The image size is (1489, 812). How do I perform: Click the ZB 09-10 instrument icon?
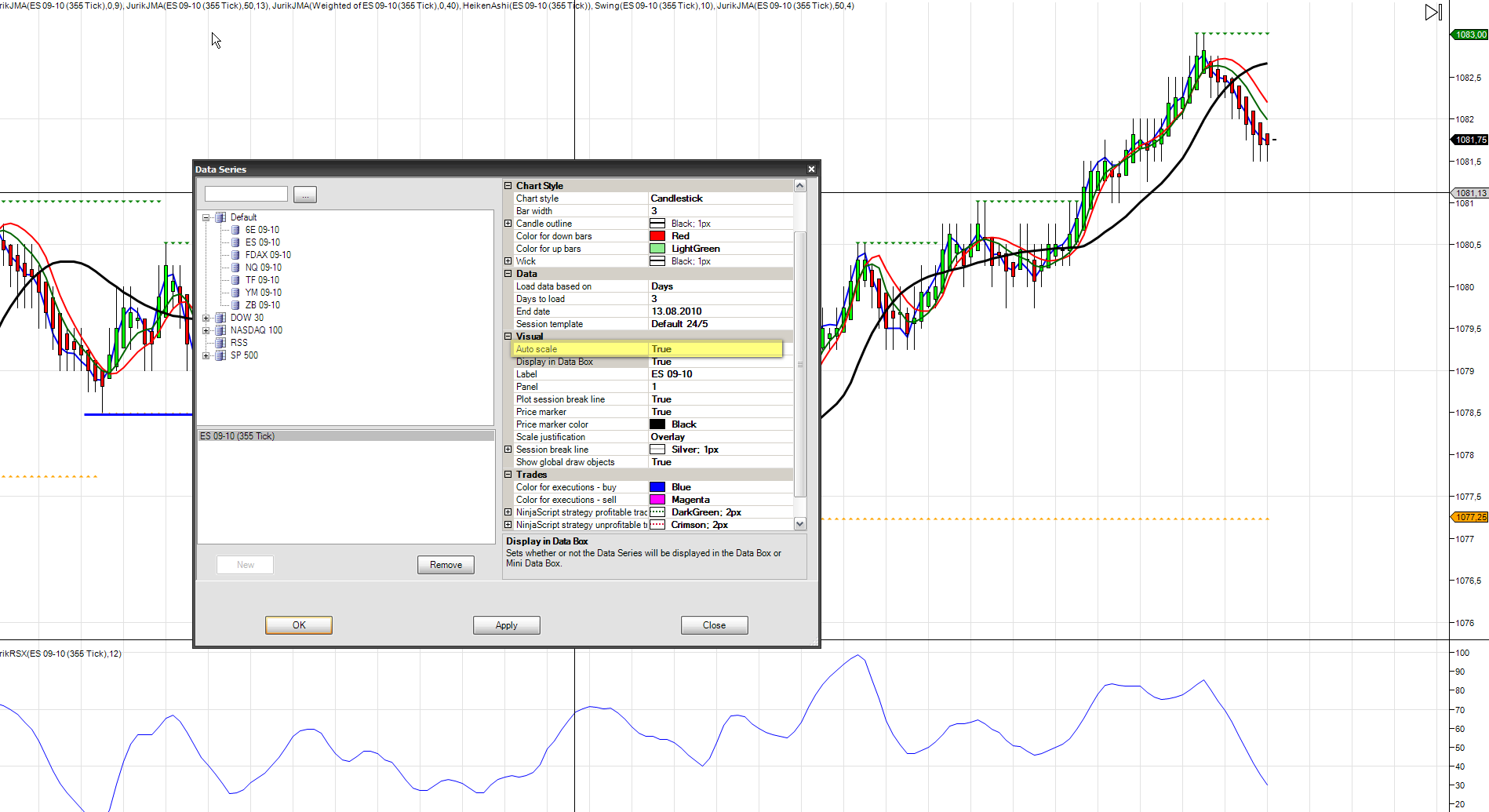235,305
